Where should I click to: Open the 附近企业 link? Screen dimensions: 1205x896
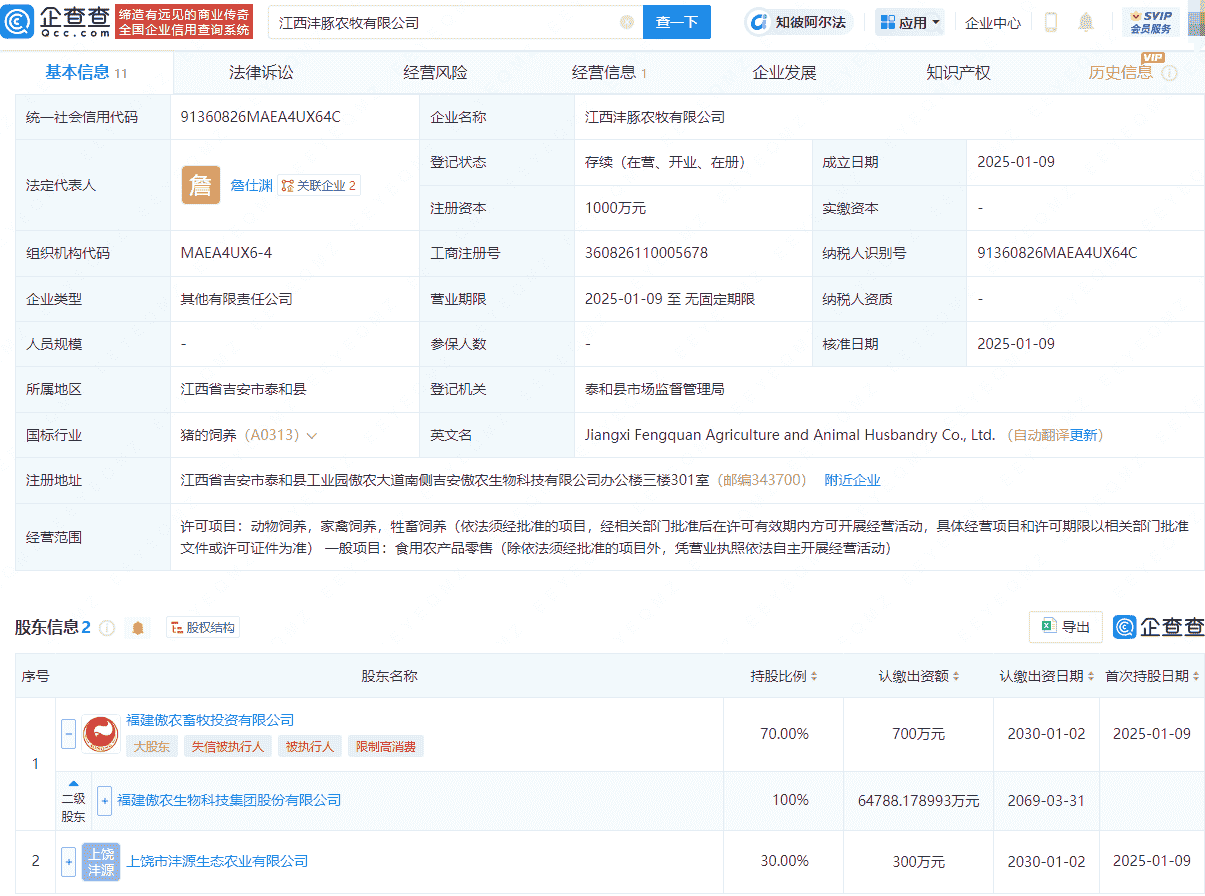tap(851, 480)
